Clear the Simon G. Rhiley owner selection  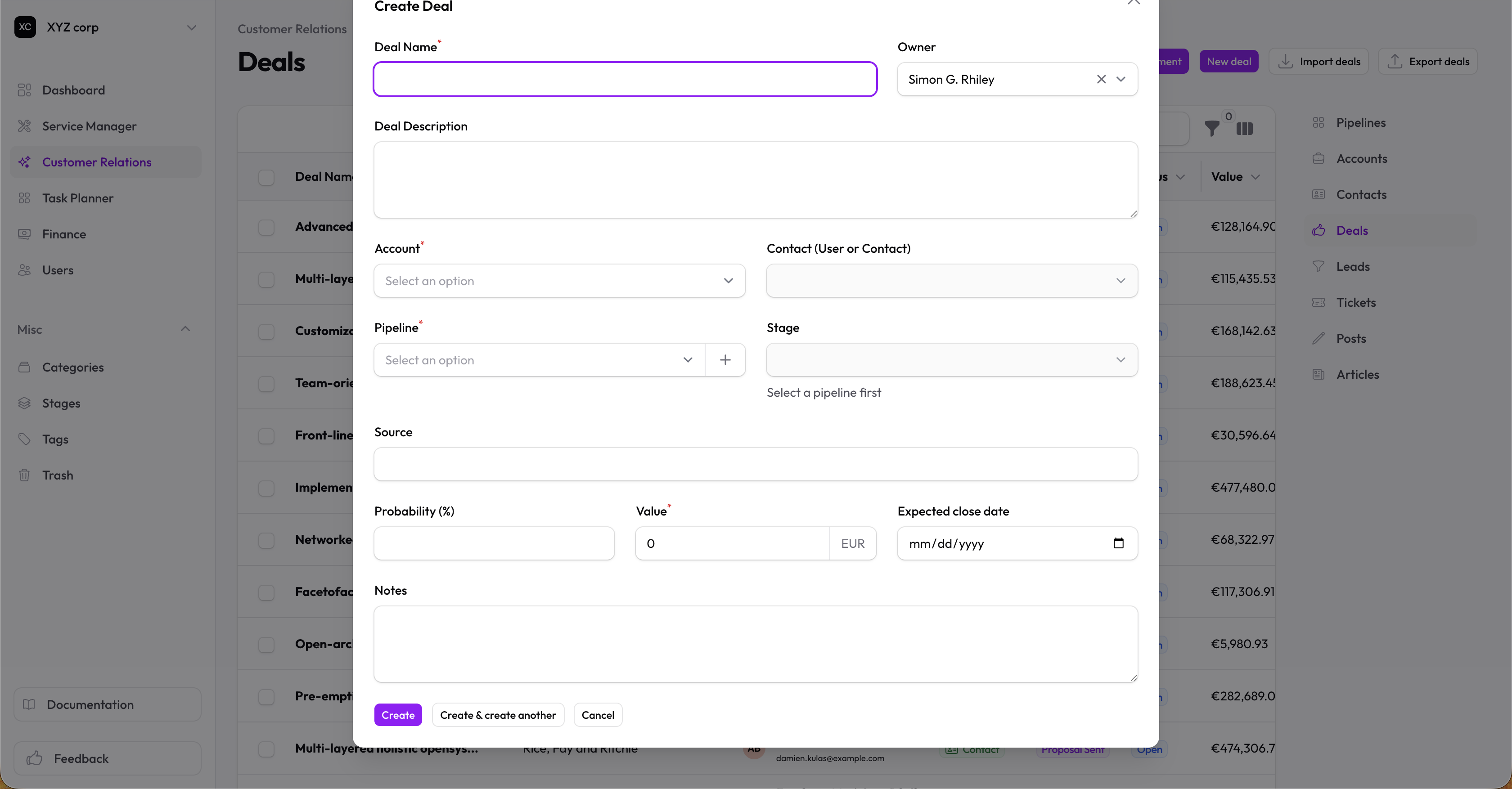tap(1101, 79)
